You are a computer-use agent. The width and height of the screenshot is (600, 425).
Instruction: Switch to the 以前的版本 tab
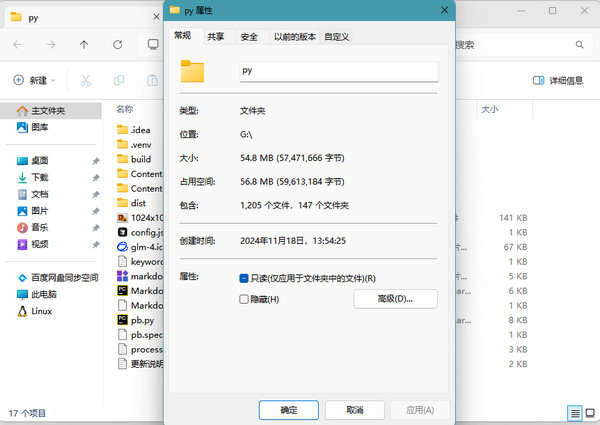(x=295, y=37)
